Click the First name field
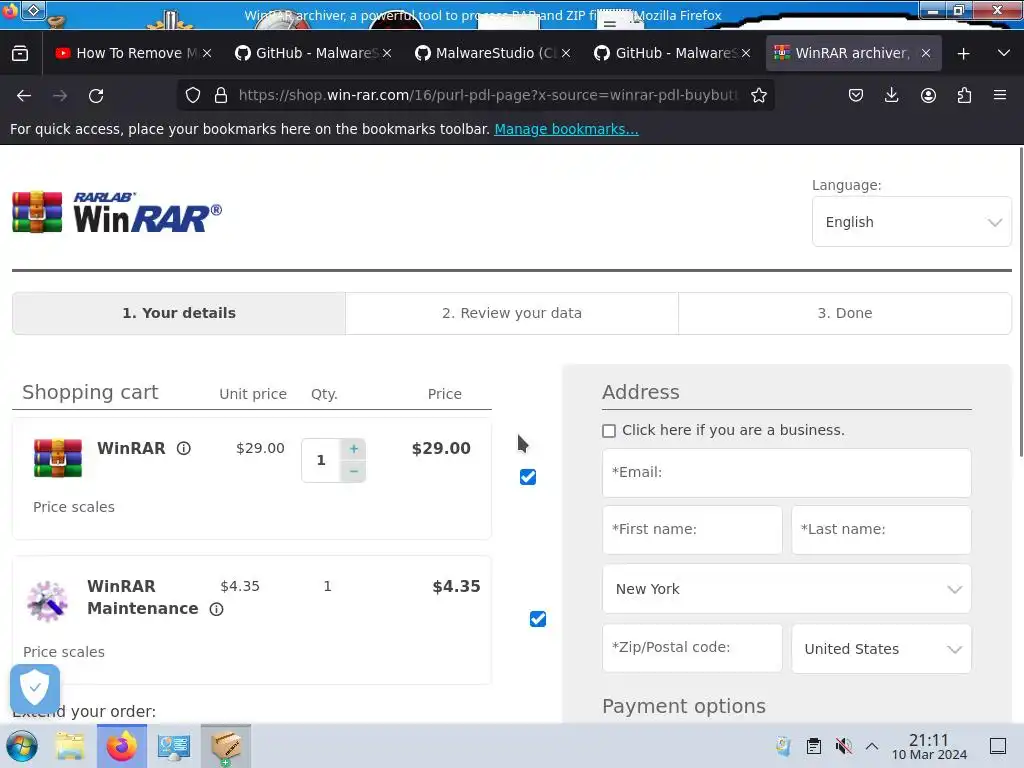This screenshot has width=1024, height=768. 692,530
